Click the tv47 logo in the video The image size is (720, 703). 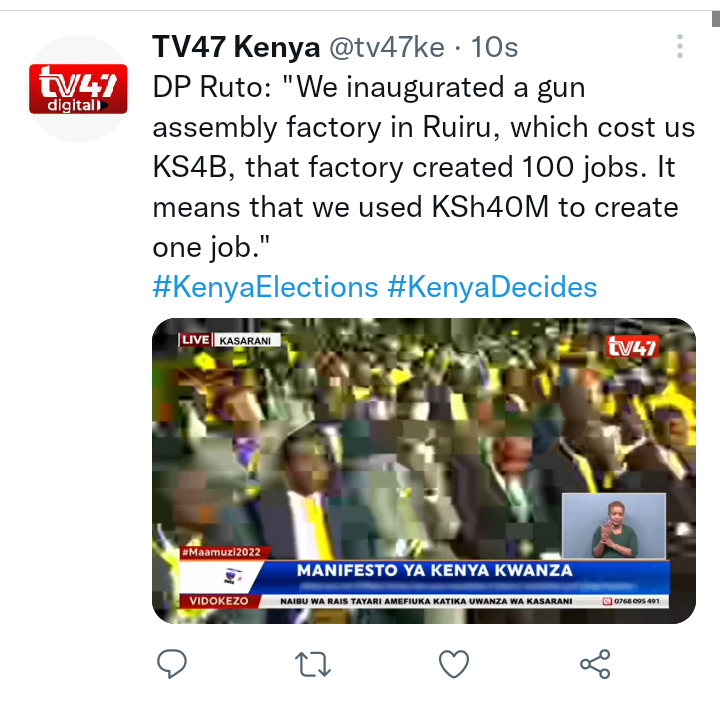pos(632,346)
